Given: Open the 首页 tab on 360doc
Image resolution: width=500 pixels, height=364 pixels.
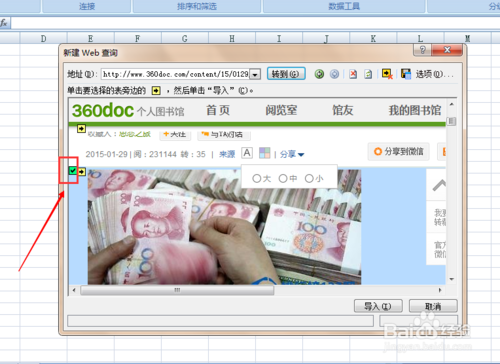Looking at the screenshot, I should (x=218, y=110).
